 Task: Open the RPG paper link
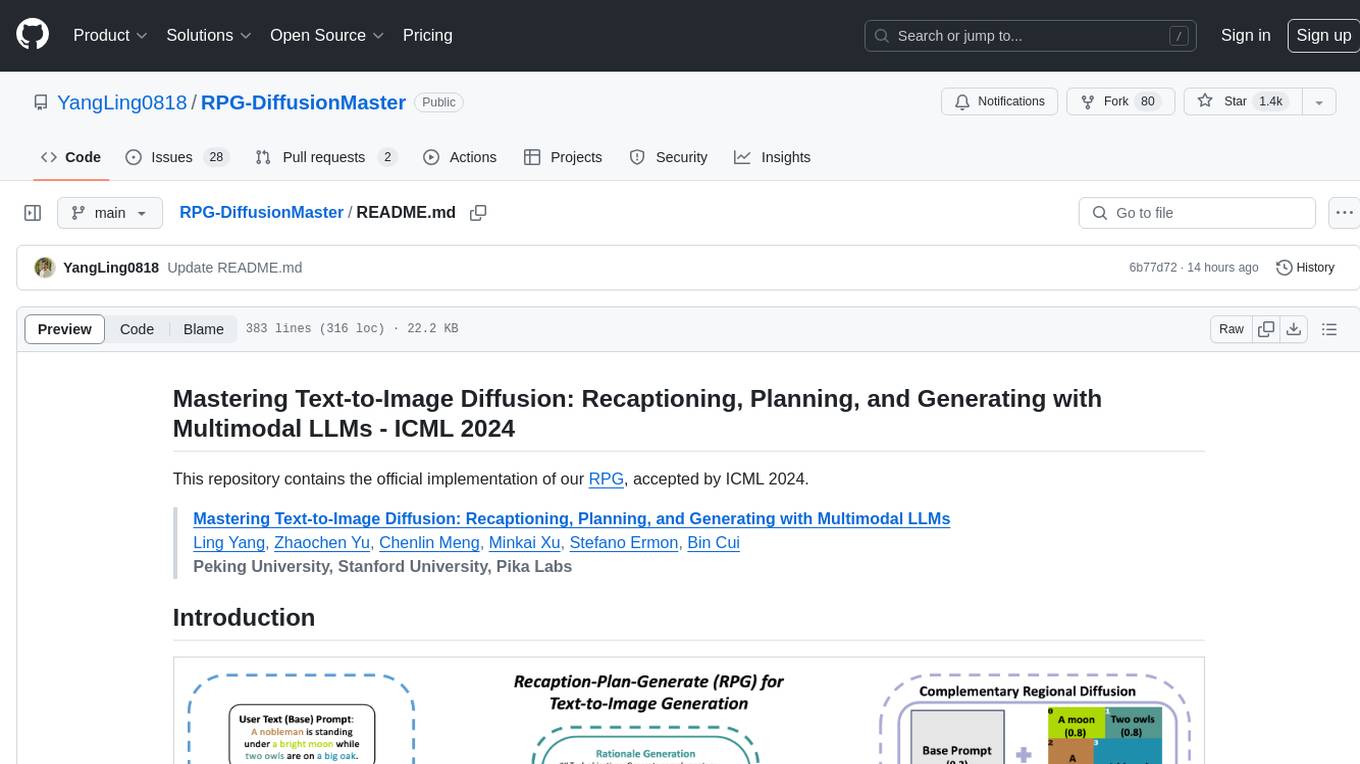[x=606, y=479]
